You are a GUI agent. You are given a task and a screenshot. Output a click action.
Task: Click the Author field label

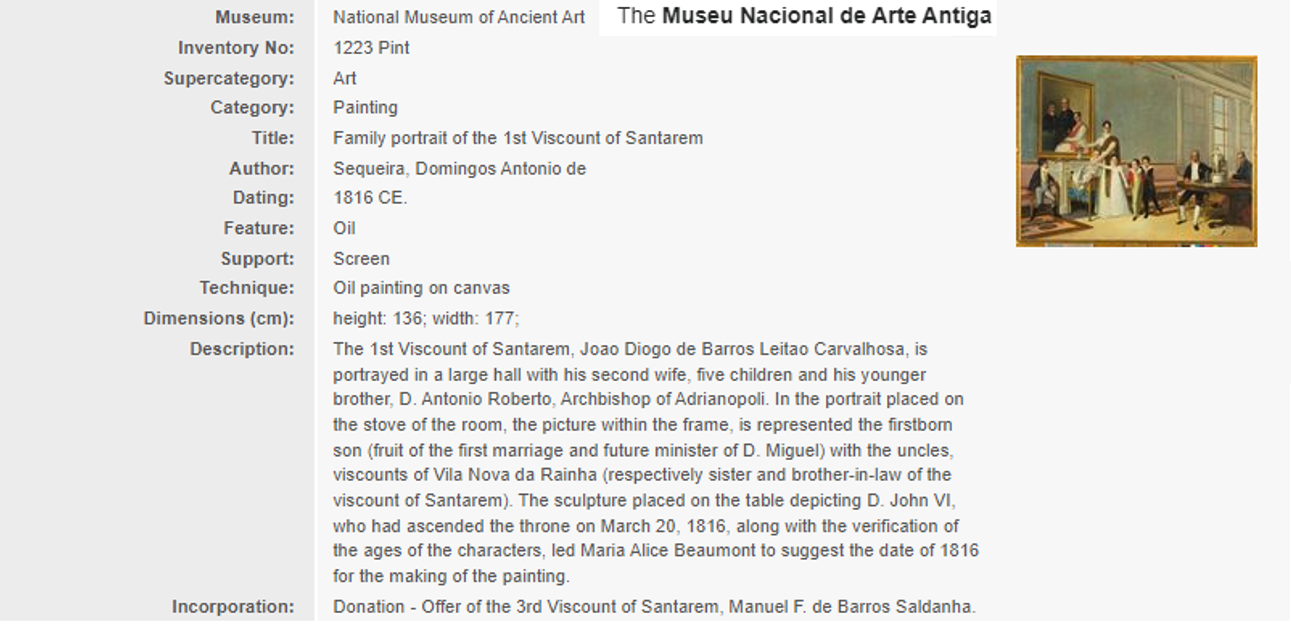coord(262,169)
